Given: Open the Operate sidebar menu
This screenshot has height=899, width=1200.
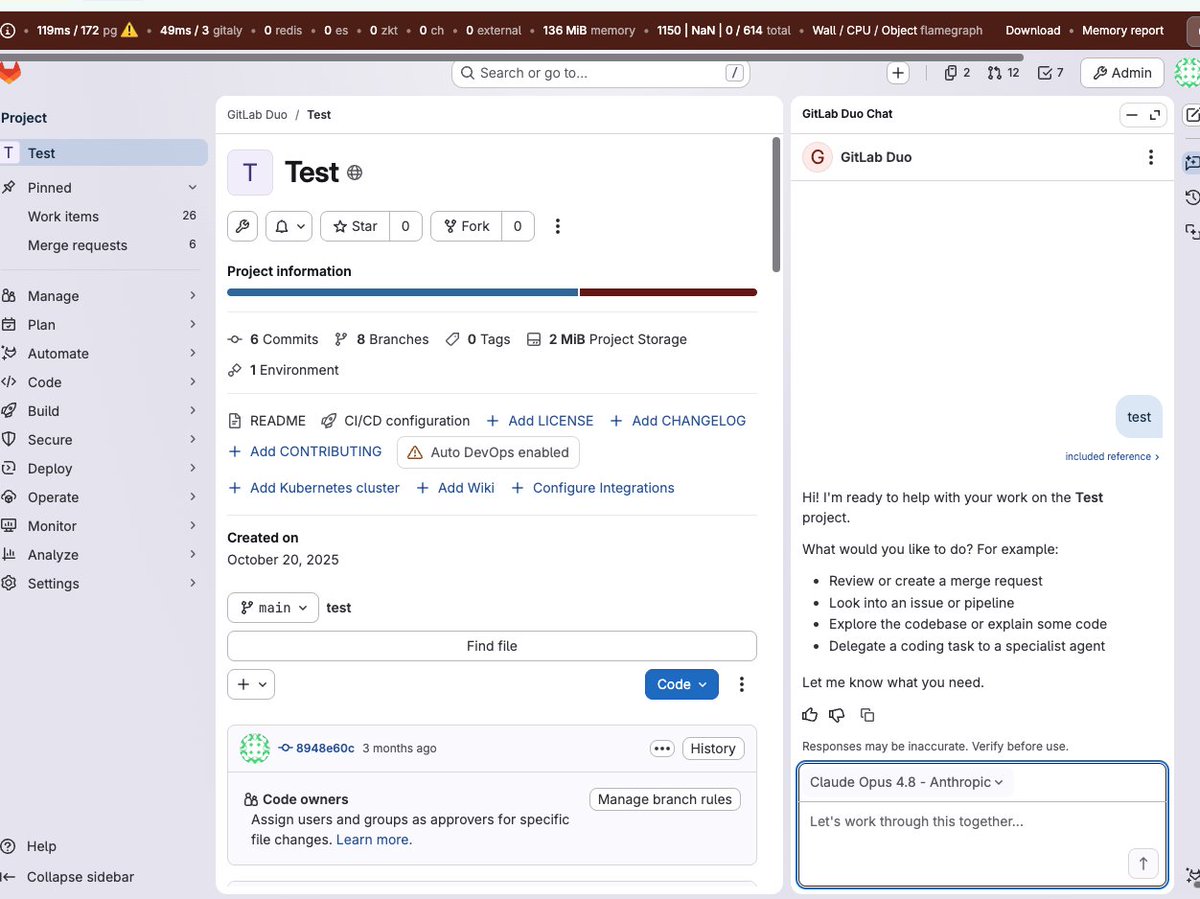Looking at the screenshot, I should pos(104,497).
